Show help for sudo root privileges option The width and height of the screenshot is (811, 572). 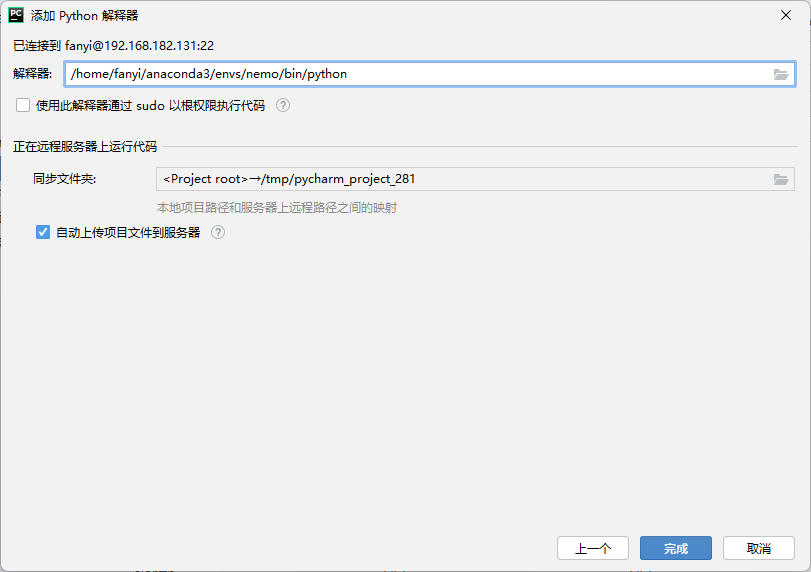coord(283,106)
